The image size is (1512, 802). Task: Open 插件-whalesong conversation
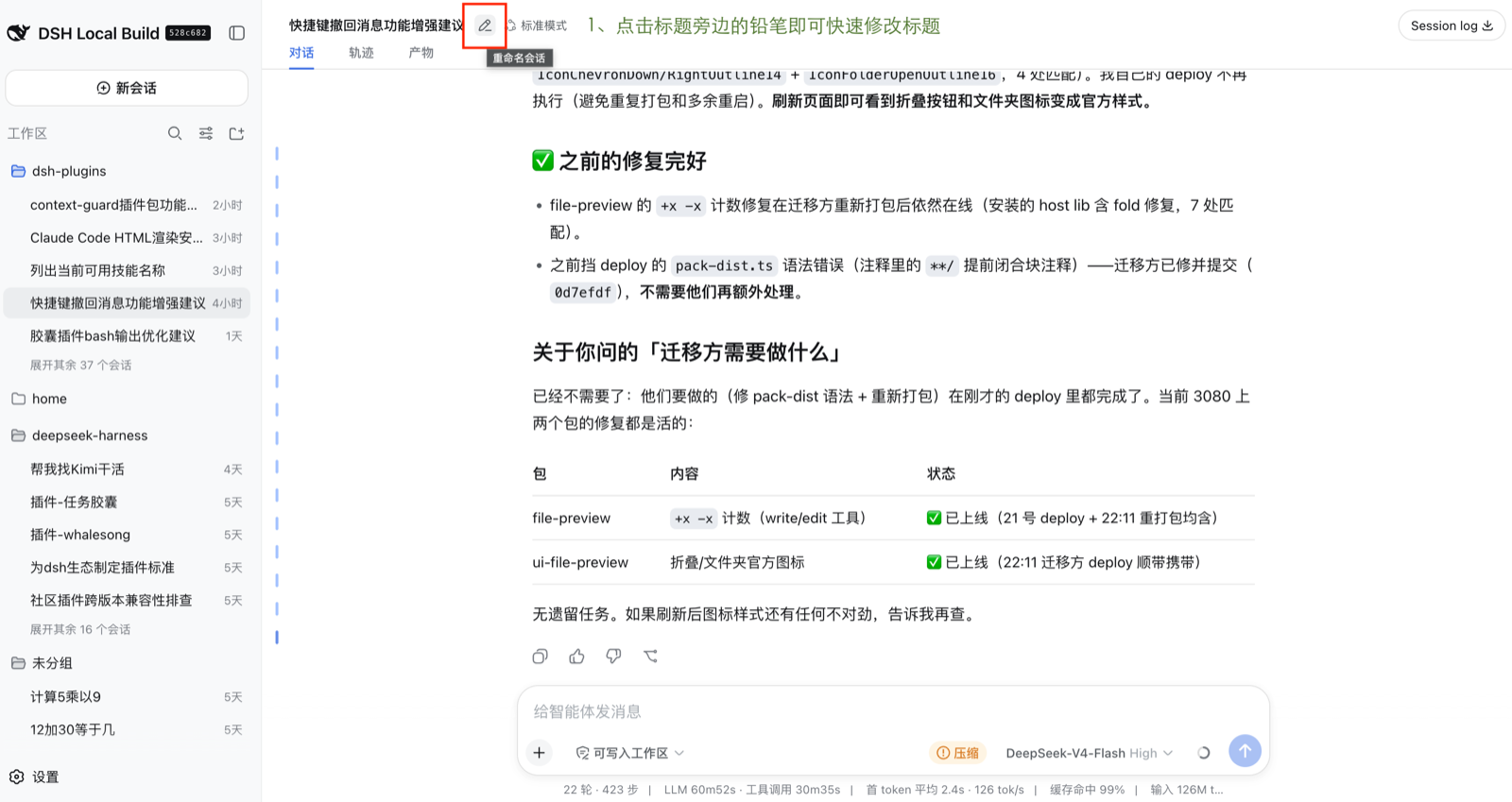point(127,535)
